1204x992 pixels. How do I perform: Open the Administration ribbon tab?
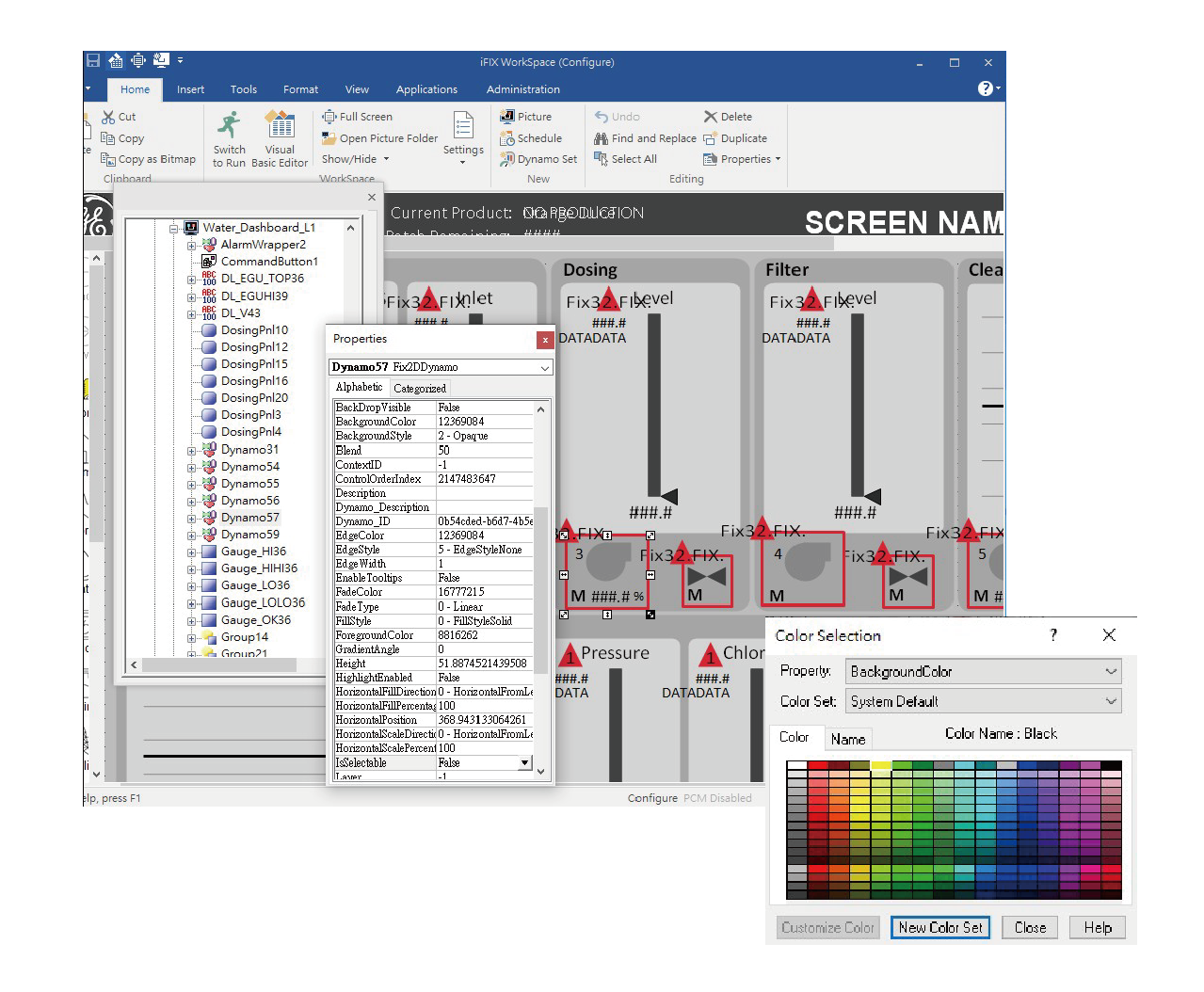pyautogui.click(x=523, y=89)
